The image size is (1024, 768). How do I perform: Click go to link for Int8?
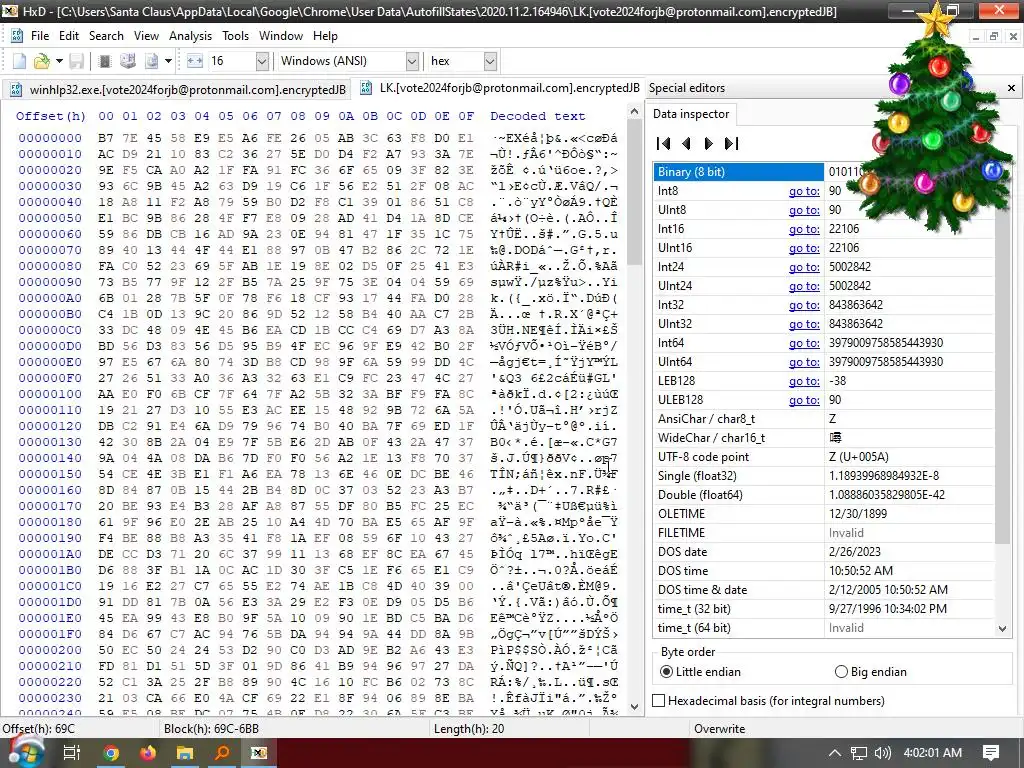804,191
